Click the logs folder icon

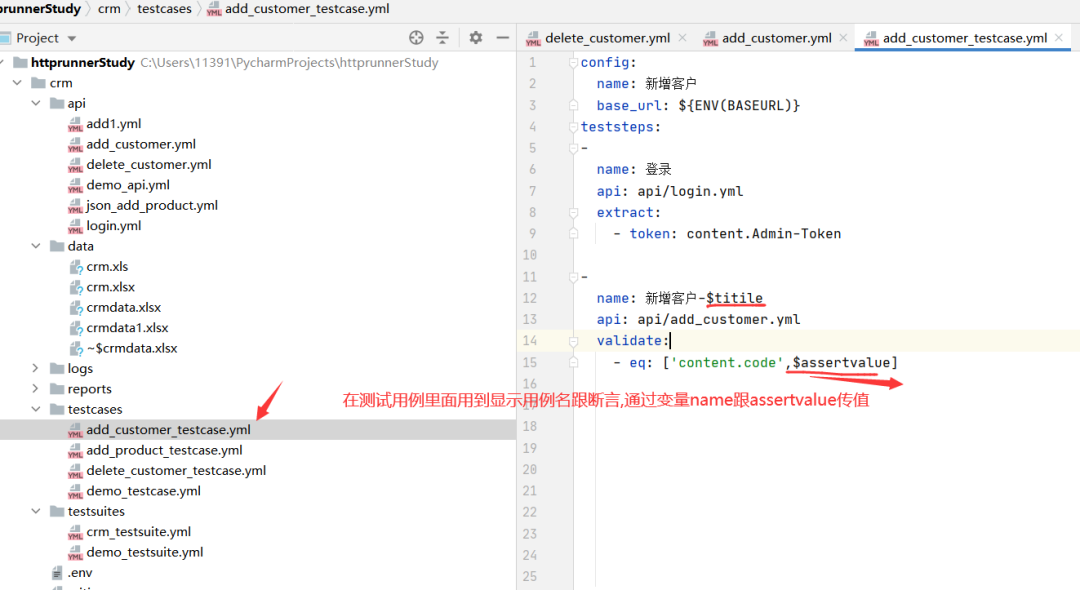57,368
